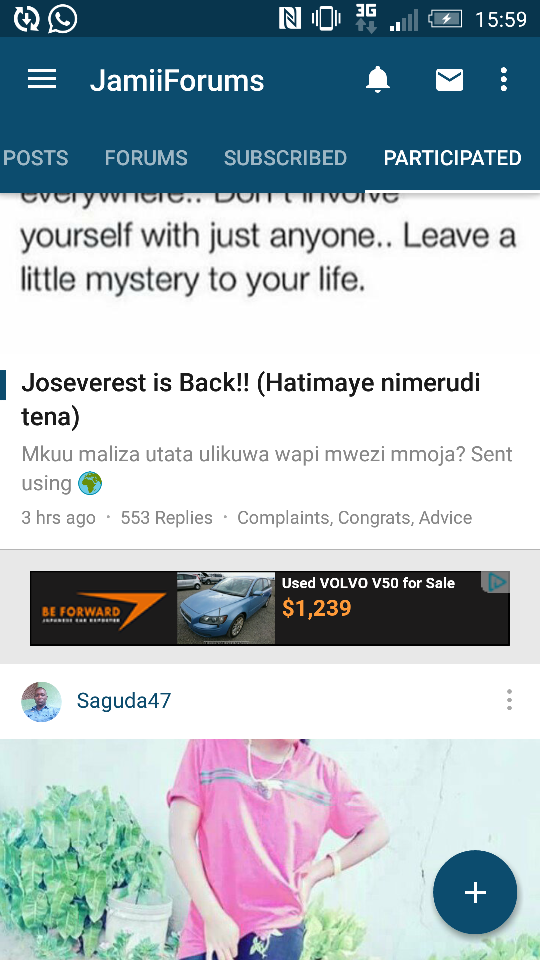Tap Saguda47's profile avatar
540x960 pixels.
[42, 702]
